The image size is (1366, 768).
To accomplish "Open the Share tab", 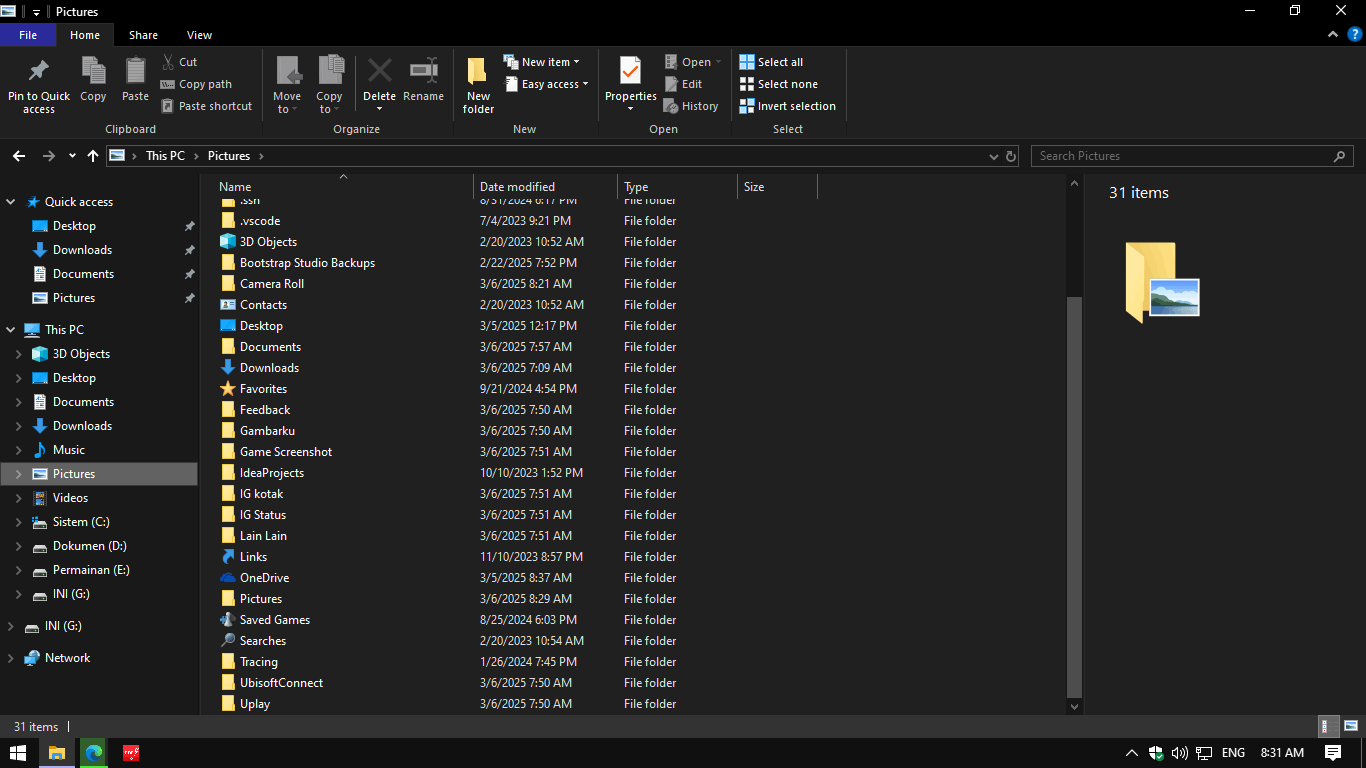I will tap(143, 34).
